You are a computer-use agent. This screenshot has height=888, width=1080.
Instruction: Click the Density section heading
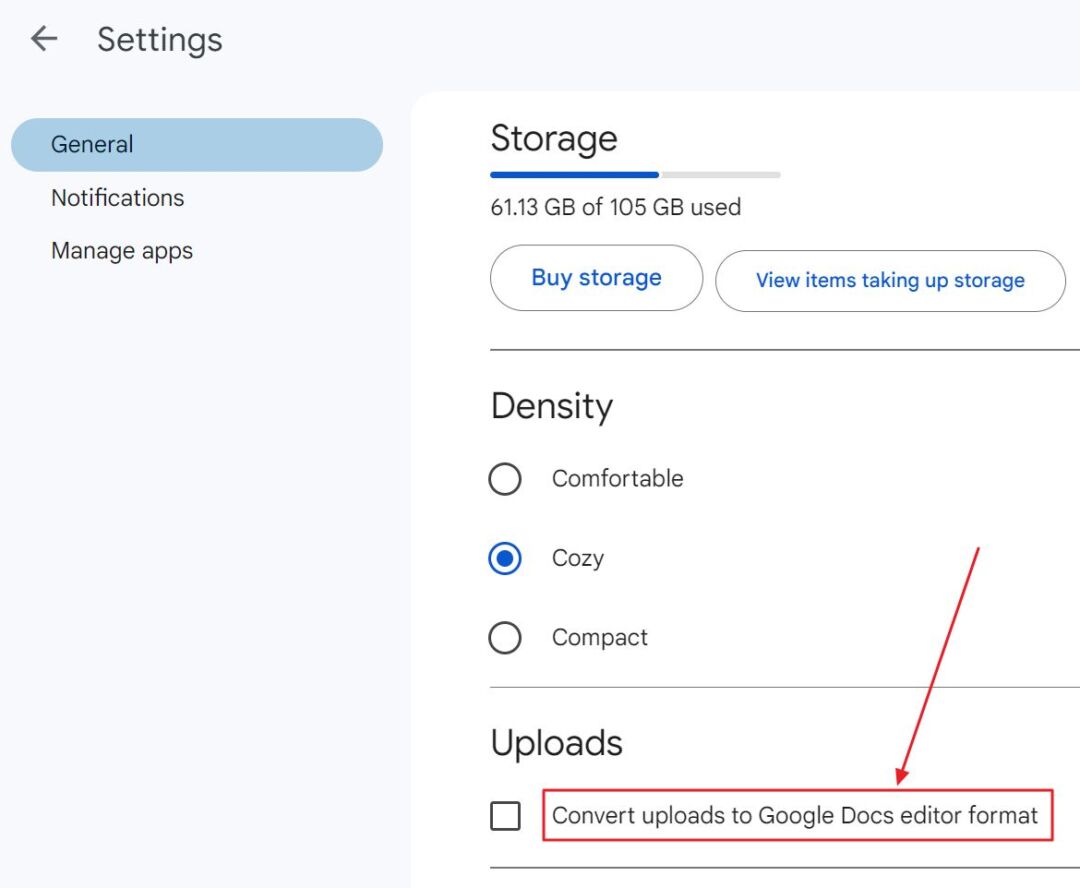coord(552,407)
